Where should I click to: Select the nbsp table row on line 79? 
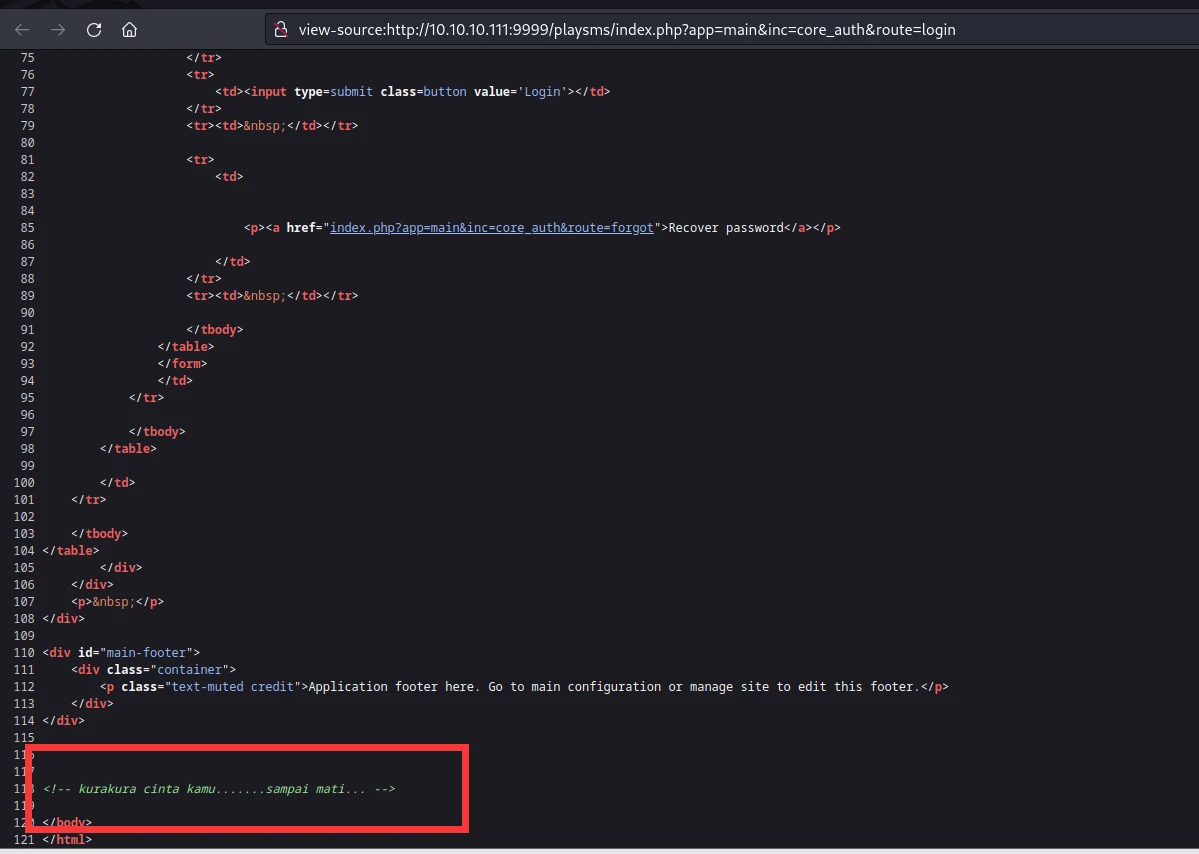(272, 125)
